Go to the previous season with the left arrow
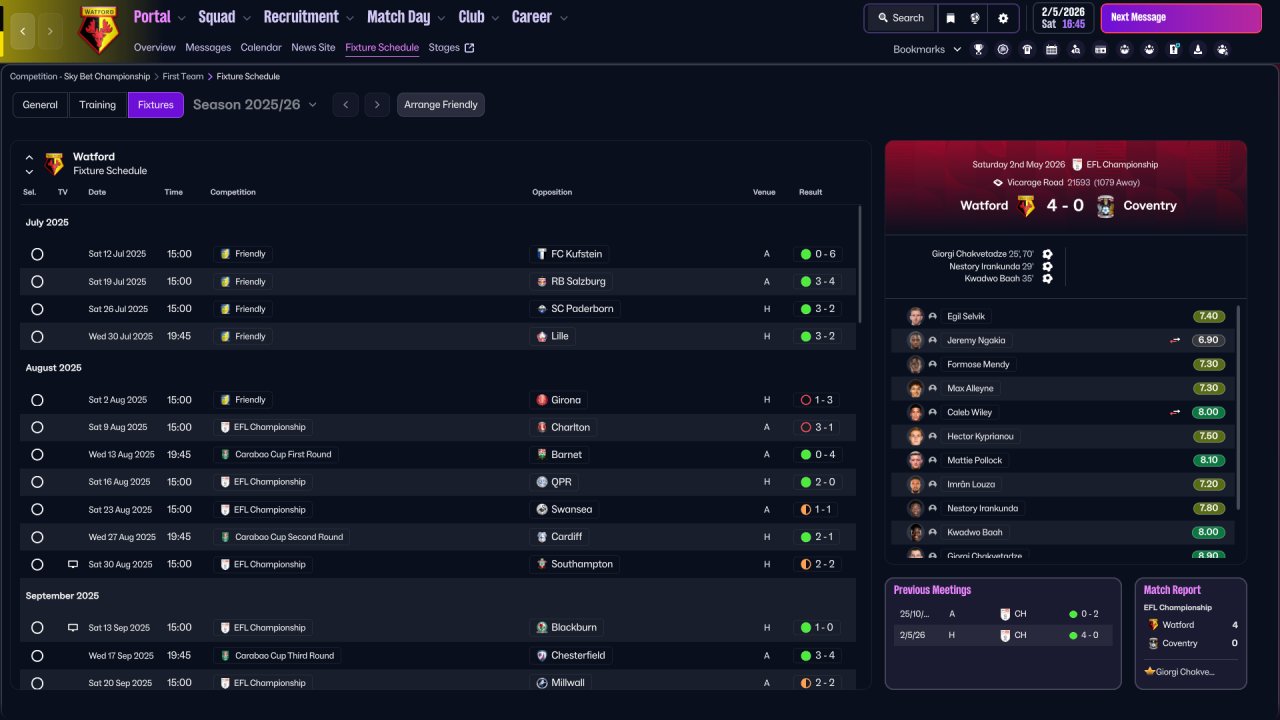 click(345, 105)
